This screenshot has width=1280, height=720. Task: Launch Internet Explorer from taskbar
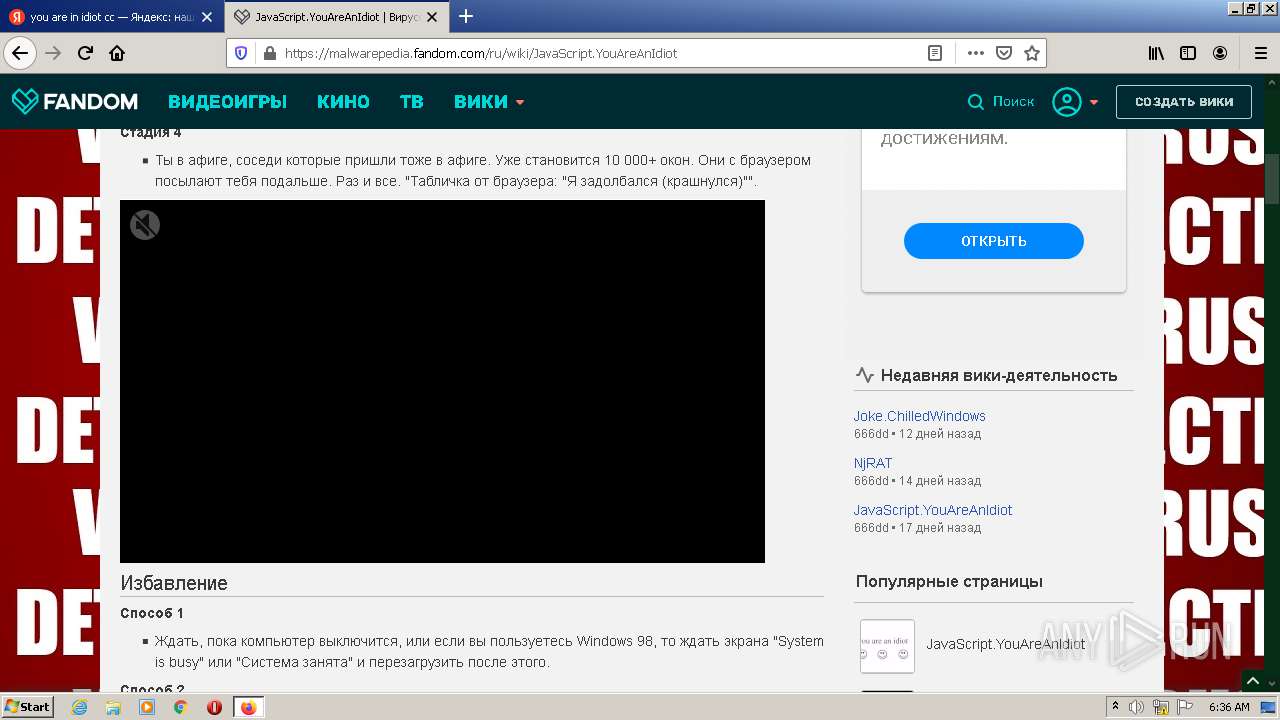click(x=80, y=707)
